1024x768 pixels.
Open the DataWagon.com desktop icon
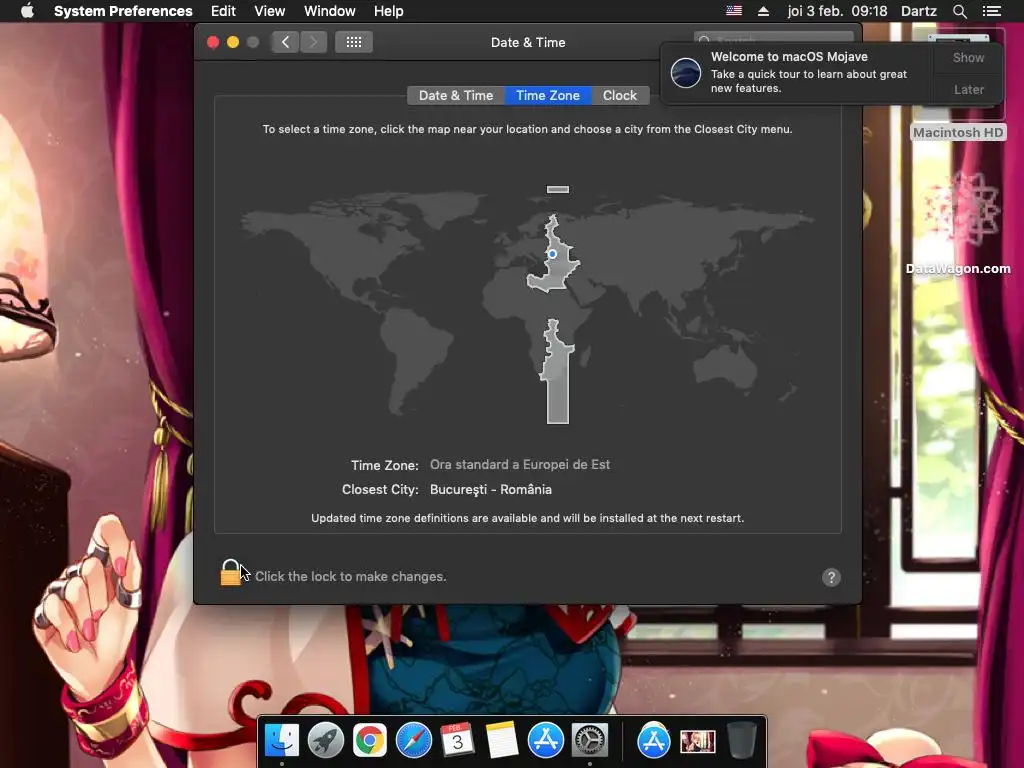click(958, 223)
